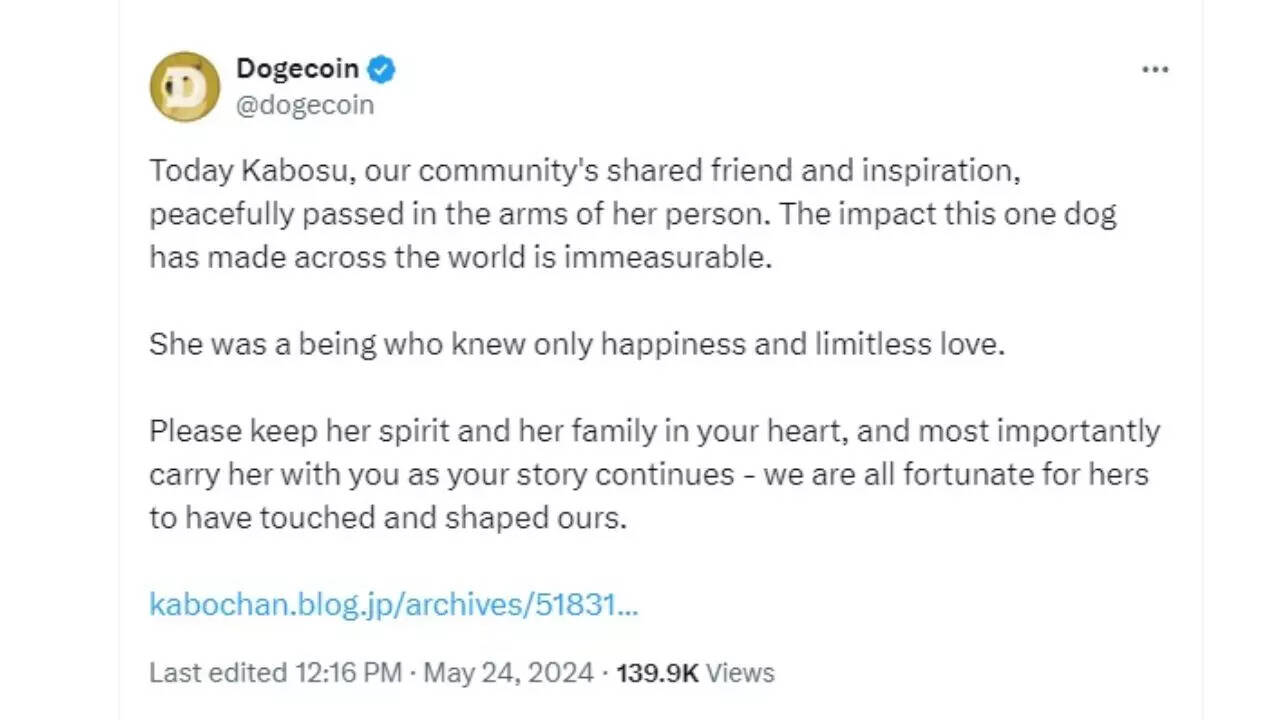This screenshot has height=720, width=1280.
Task: Click the sentence "She was a being"
Action: (576, 344)
